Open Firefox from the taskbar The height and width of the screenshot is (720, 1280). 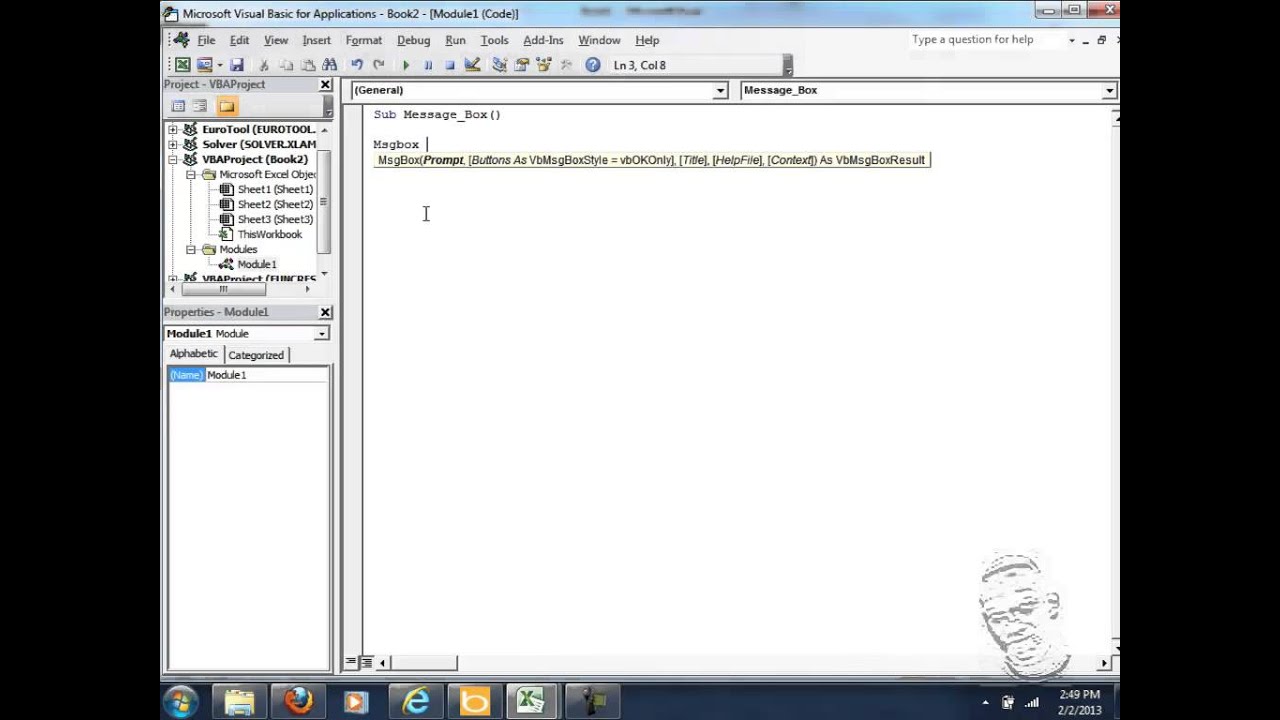click(297, 701)
